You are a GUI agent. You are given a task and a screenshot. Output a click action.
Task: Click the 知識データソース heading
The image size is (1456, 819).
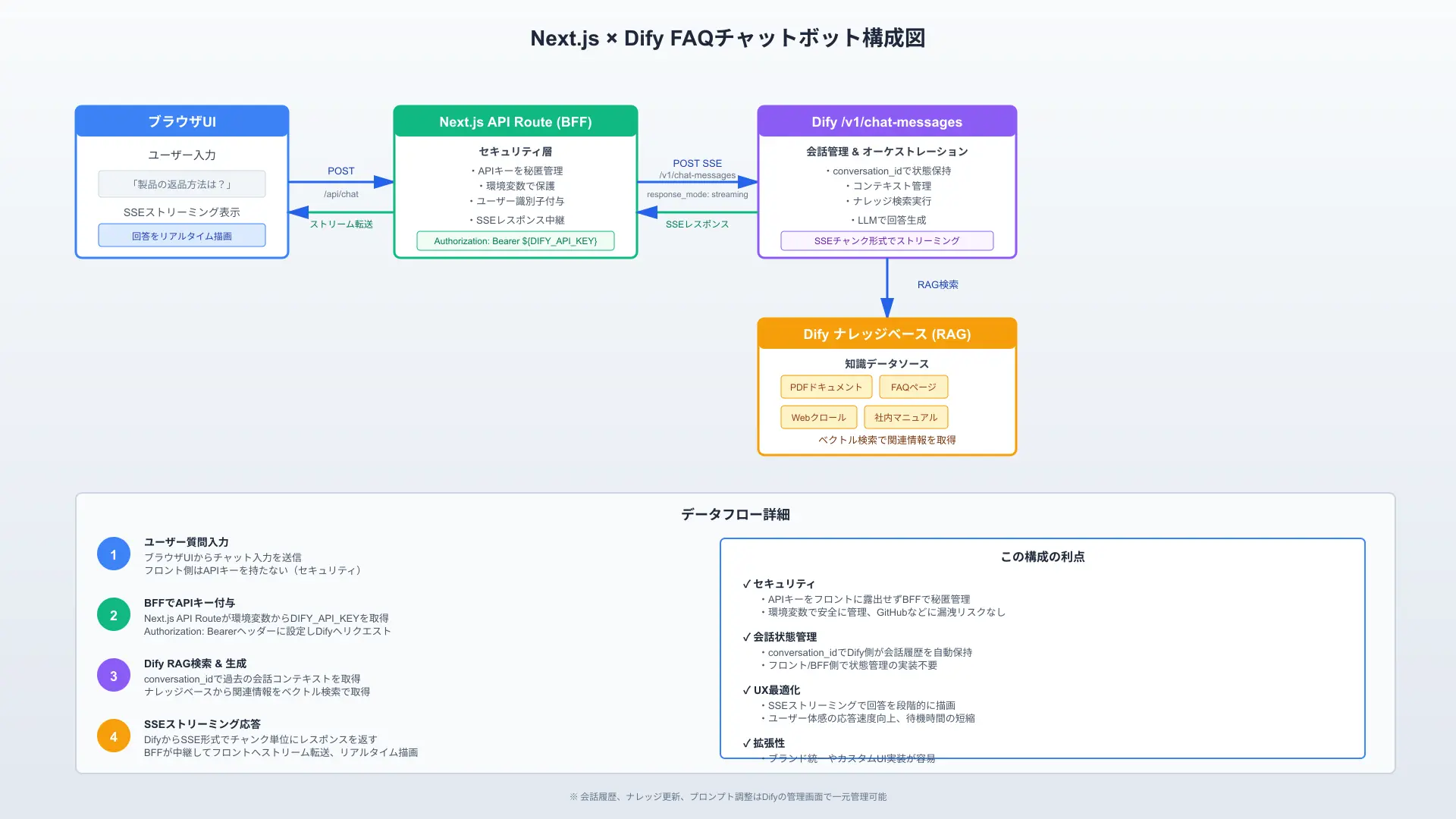point(887,364)
